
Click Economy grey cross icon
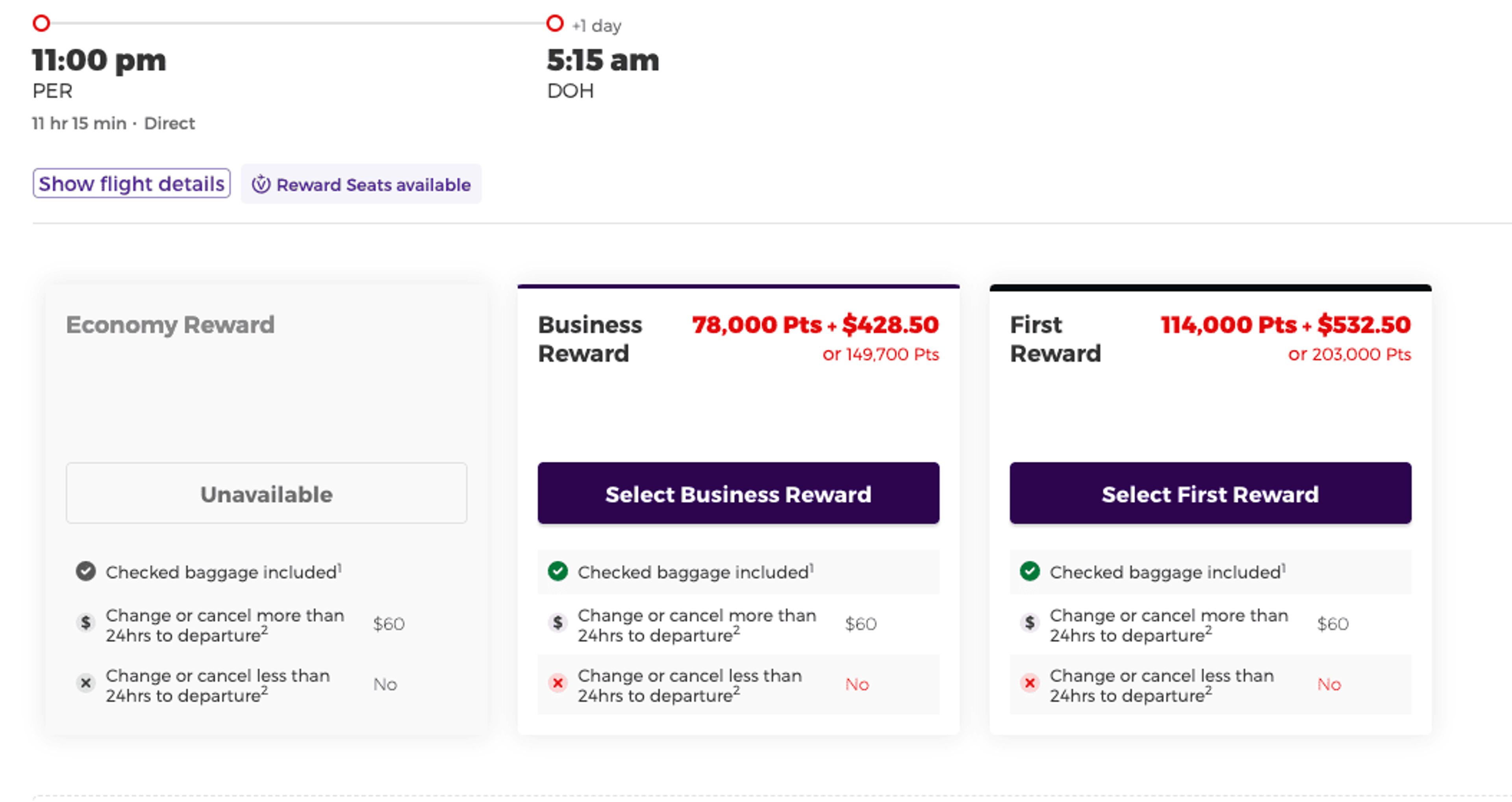coord(86,683)
